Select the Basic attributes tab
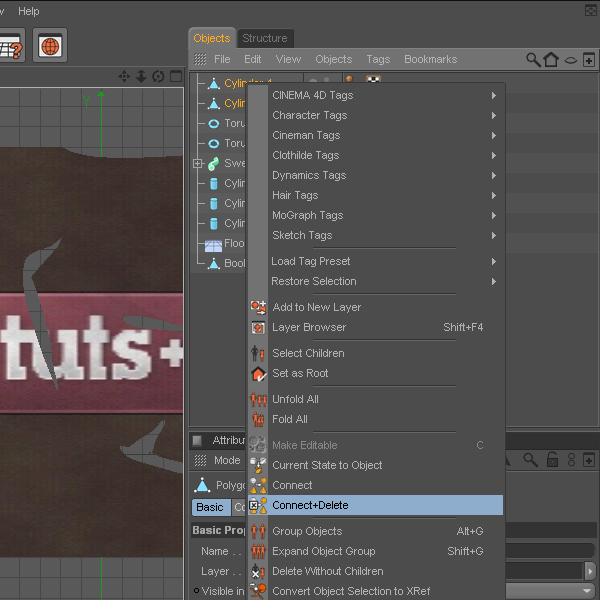This screenshot has width=600, height=600. point(211,507)
